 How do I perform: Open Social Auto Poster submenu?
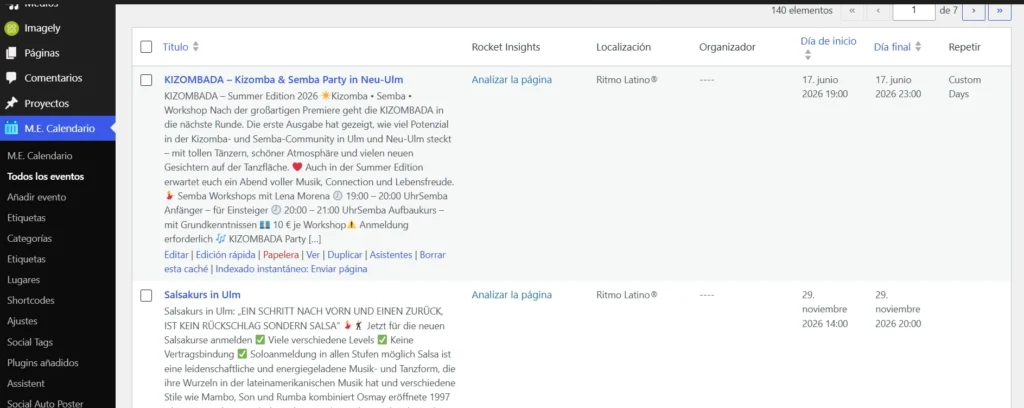(x=46, y=404)
